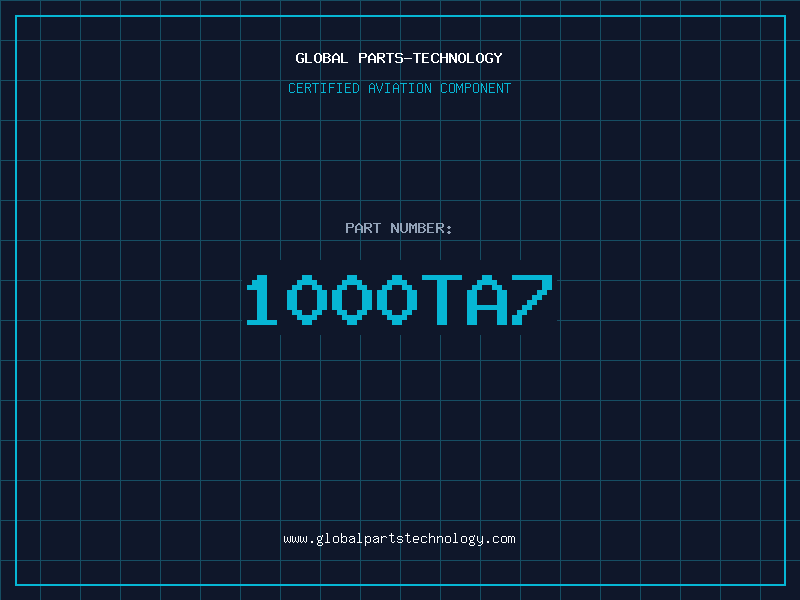
Task: Click the 'GLOBAL PARTS-TECHNOLOGY' header title
Action: pos(399,58)
